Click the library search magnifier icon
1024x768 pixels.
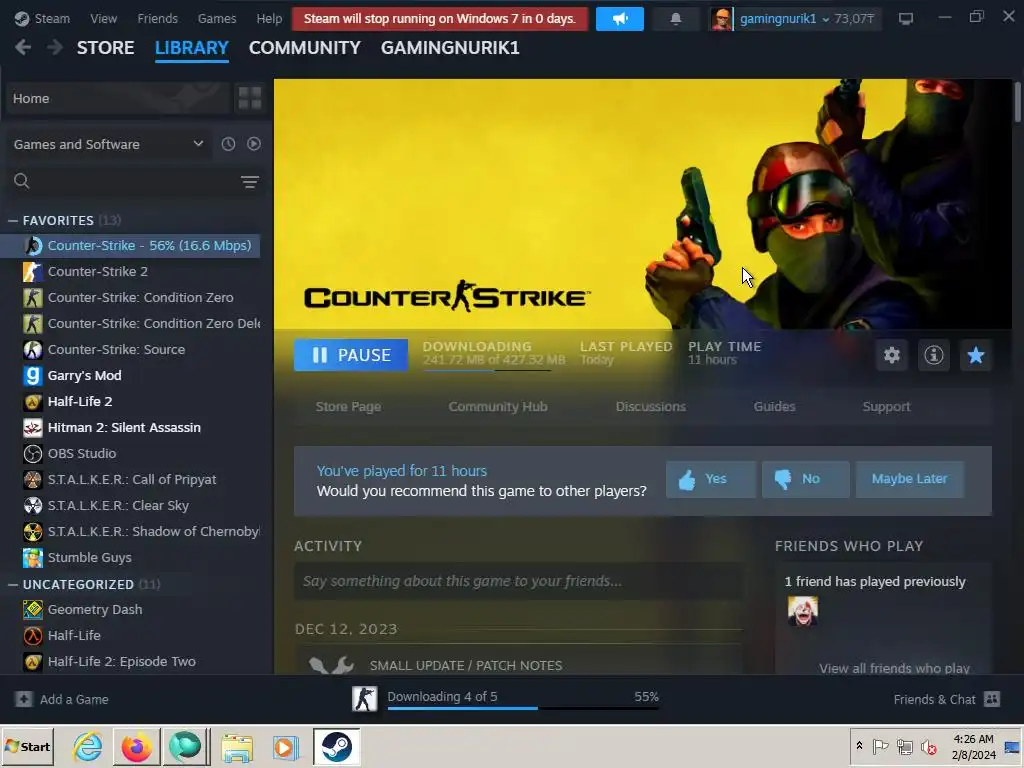(22, 181)
